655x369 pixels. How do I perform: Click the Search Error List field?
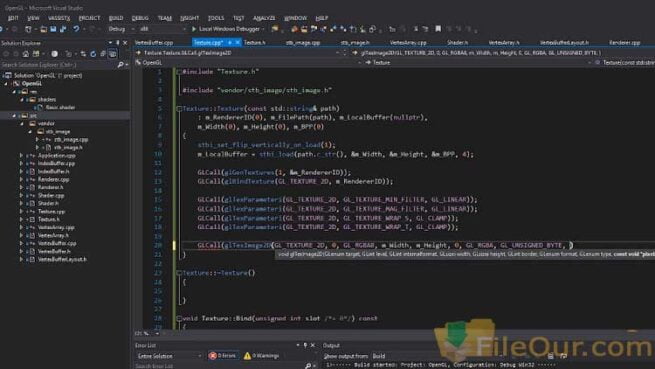(x=219, y=366)
